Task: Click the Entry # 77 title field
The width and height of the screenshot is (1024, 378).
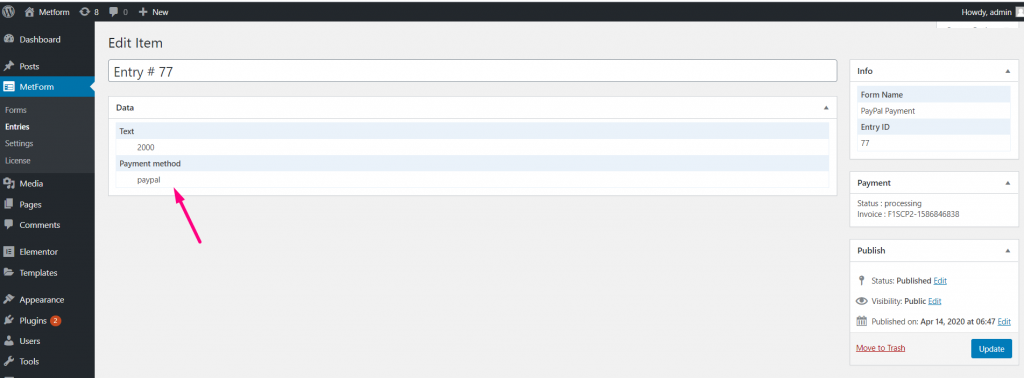Action: [472, 71]
